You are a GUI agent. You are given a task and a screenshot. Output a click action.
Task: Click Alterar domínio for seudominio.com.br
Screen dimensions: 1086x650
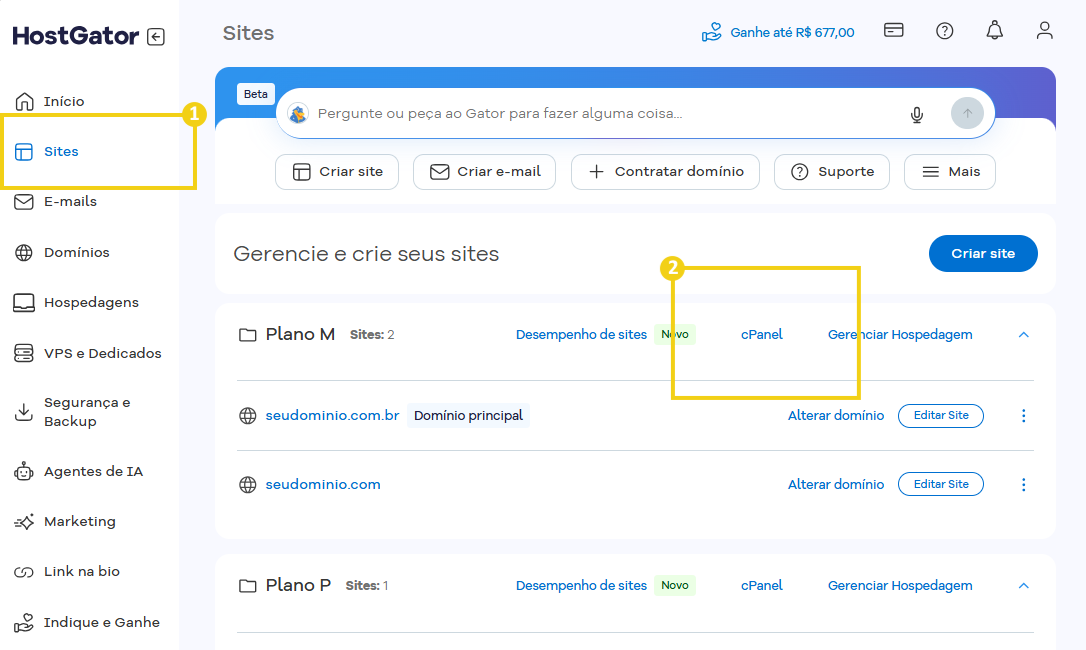tap(836, 416)
